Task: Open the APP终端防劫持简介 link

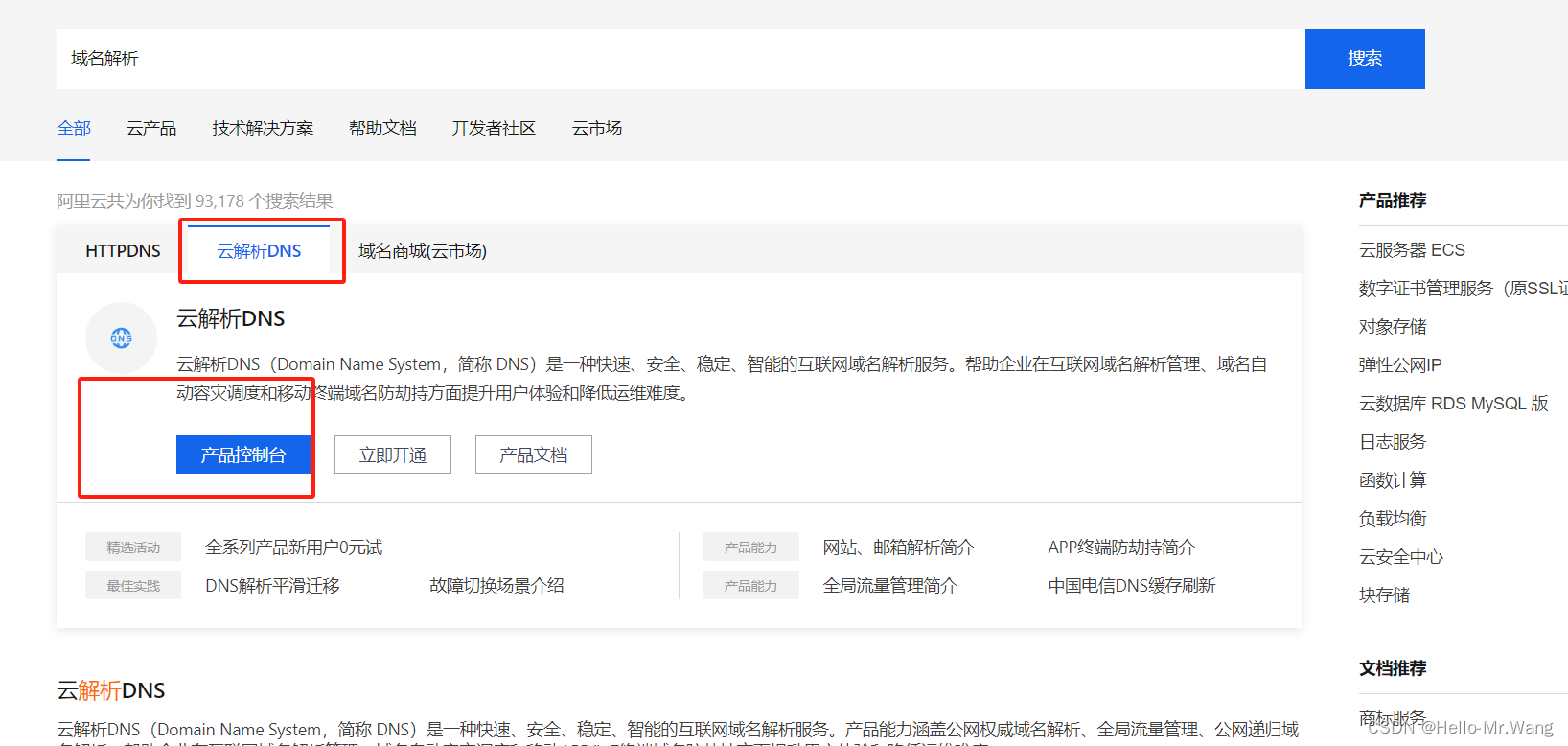Action: (1121, 548)
